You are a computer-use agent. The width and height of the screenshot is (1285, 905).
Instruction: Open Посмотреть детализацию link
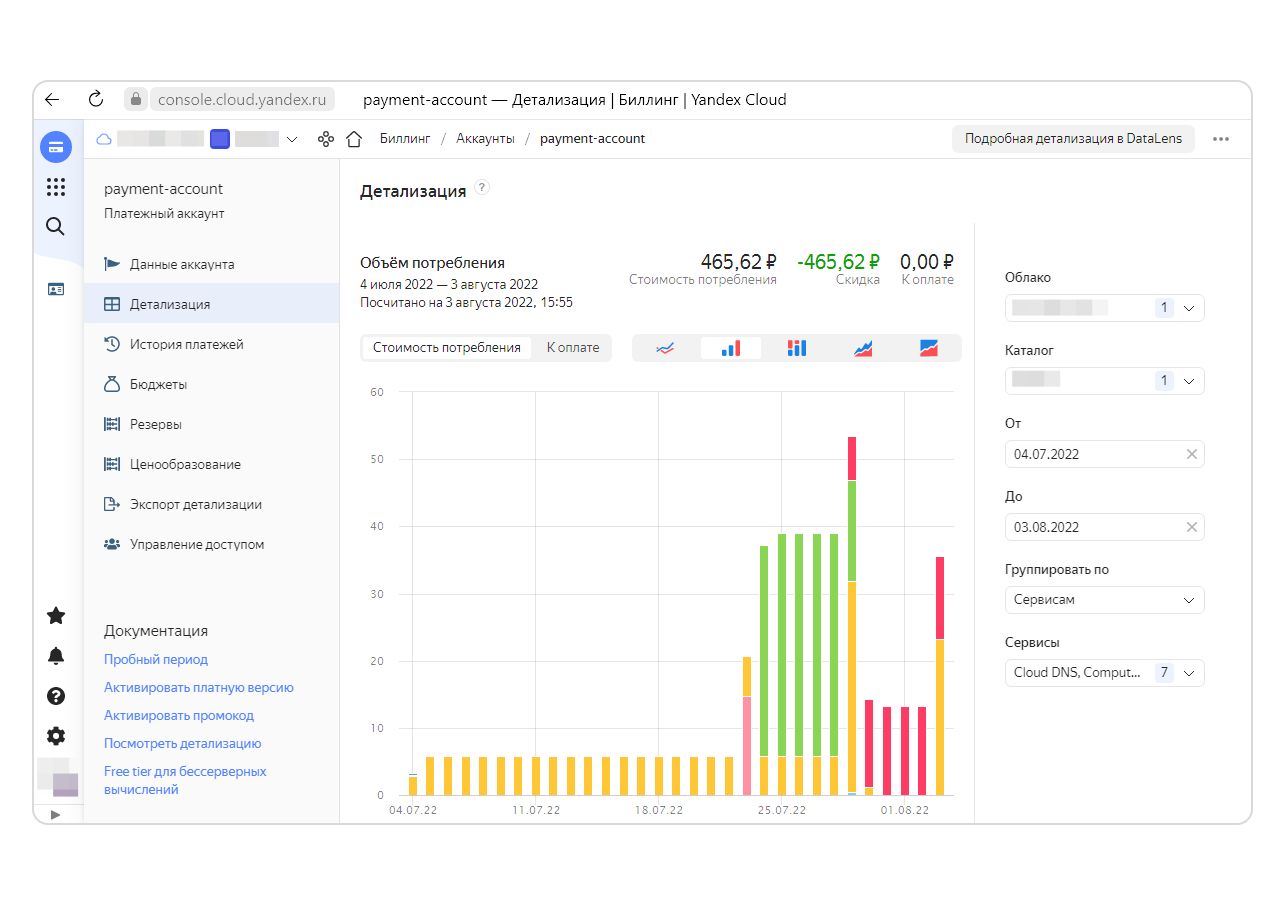tap(183, 744)
